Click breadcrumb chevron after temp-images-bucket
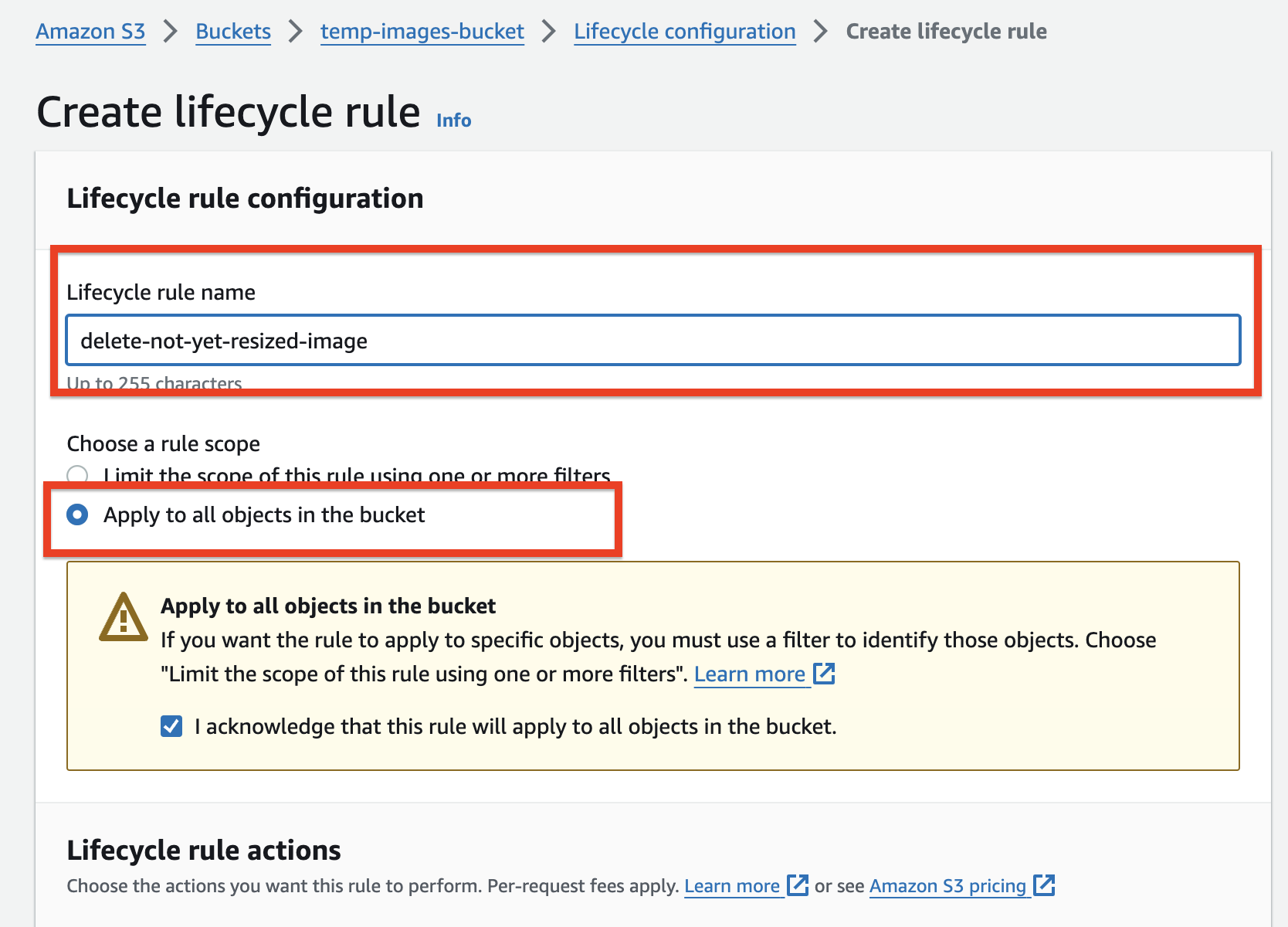Viewport: 1288px width, 927px height. (x=549, y=32)
